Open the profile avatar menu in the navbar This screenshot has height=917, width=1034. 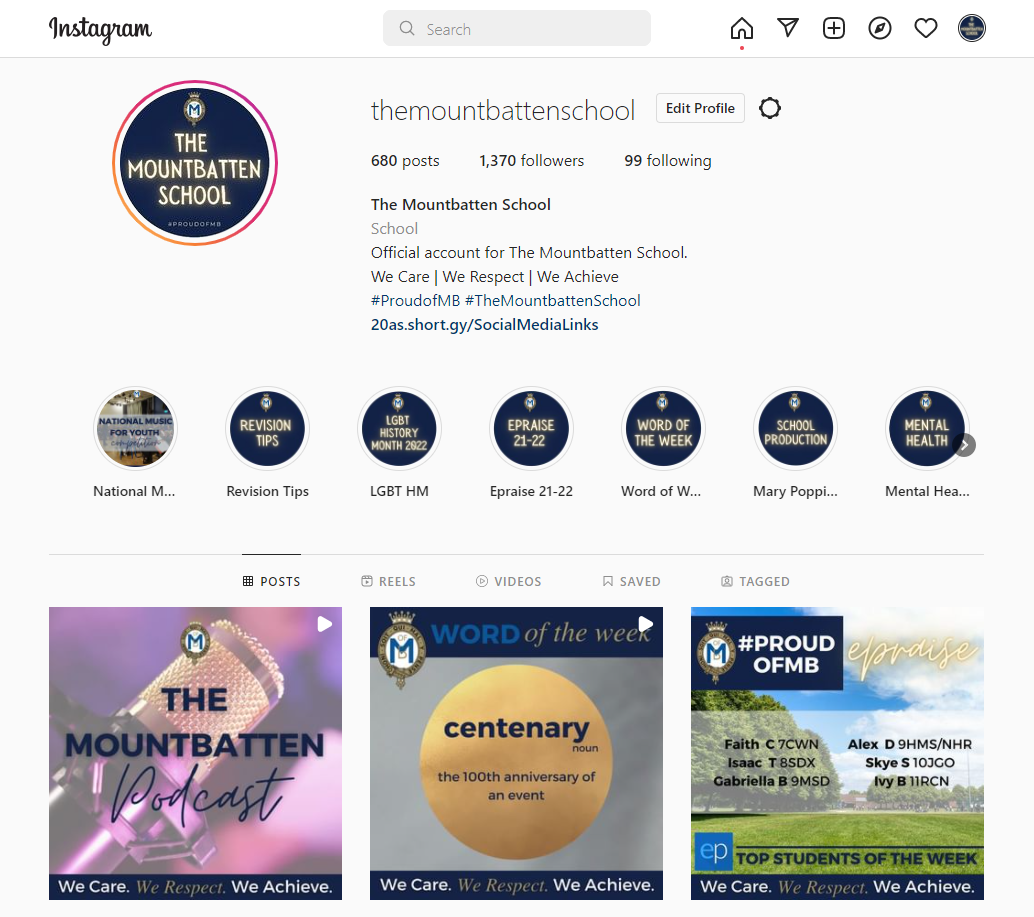pyautogui.click(x=971, y=28)
